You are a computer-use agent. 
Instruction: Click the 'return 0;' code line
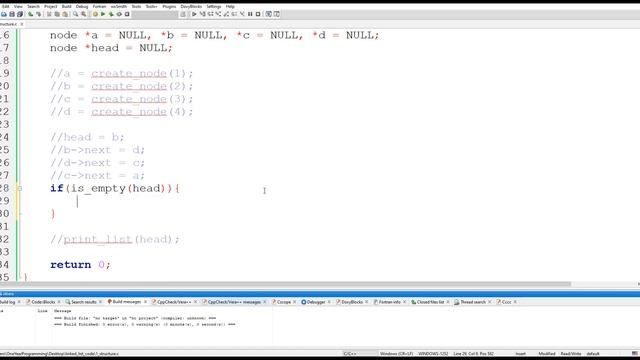click(x=80, y=264)
